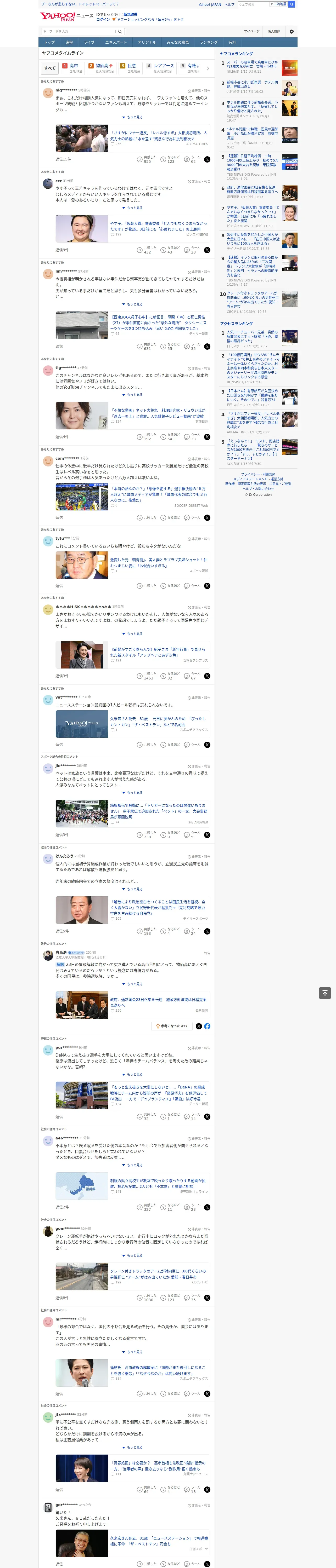Open 返信15件 replies on niq******** comment
Screen dimensions: 336x1568
tap(63, 159)
